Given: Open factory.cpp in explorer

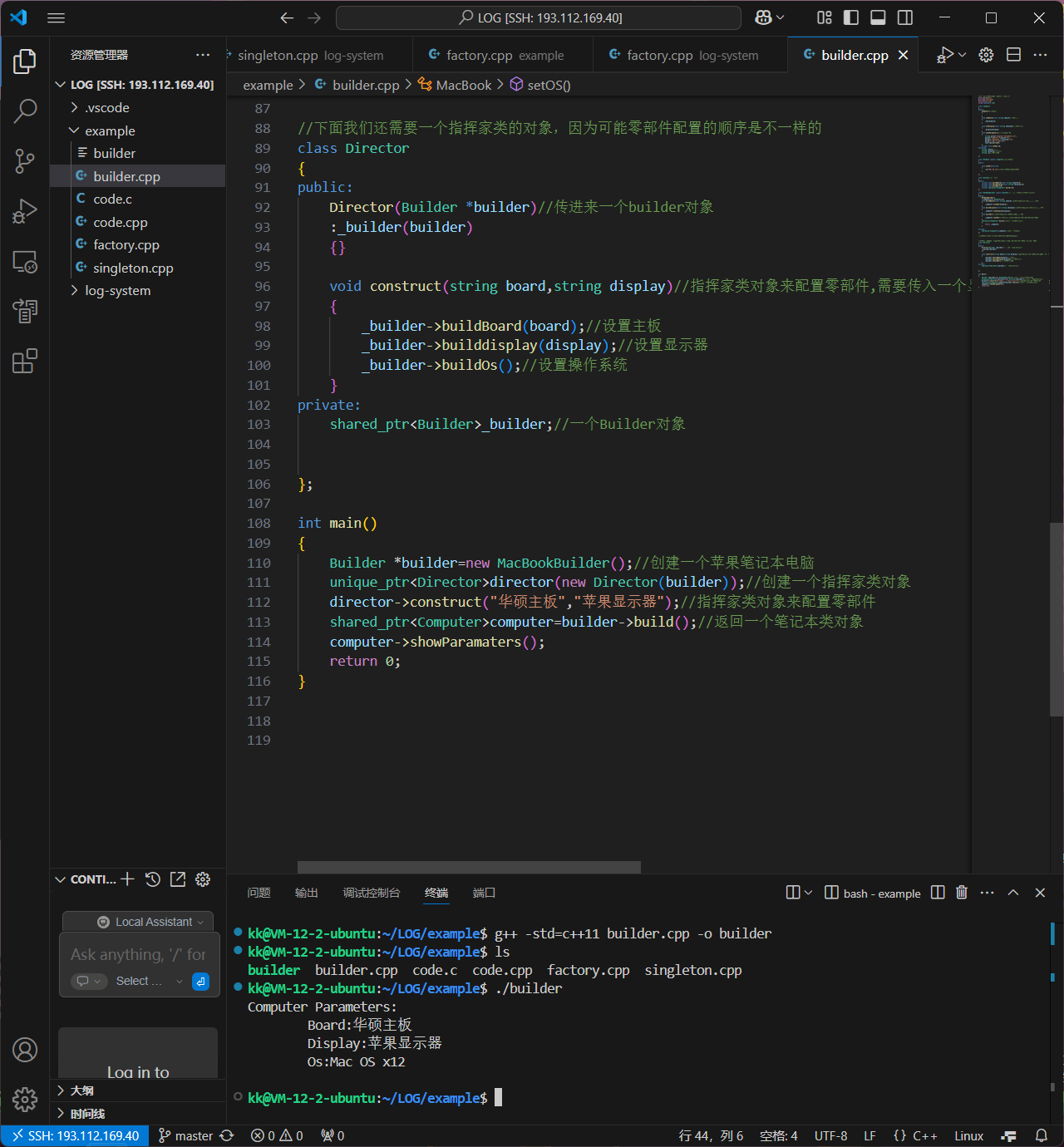Looking at the screenshot, I should tap(138, 244).
